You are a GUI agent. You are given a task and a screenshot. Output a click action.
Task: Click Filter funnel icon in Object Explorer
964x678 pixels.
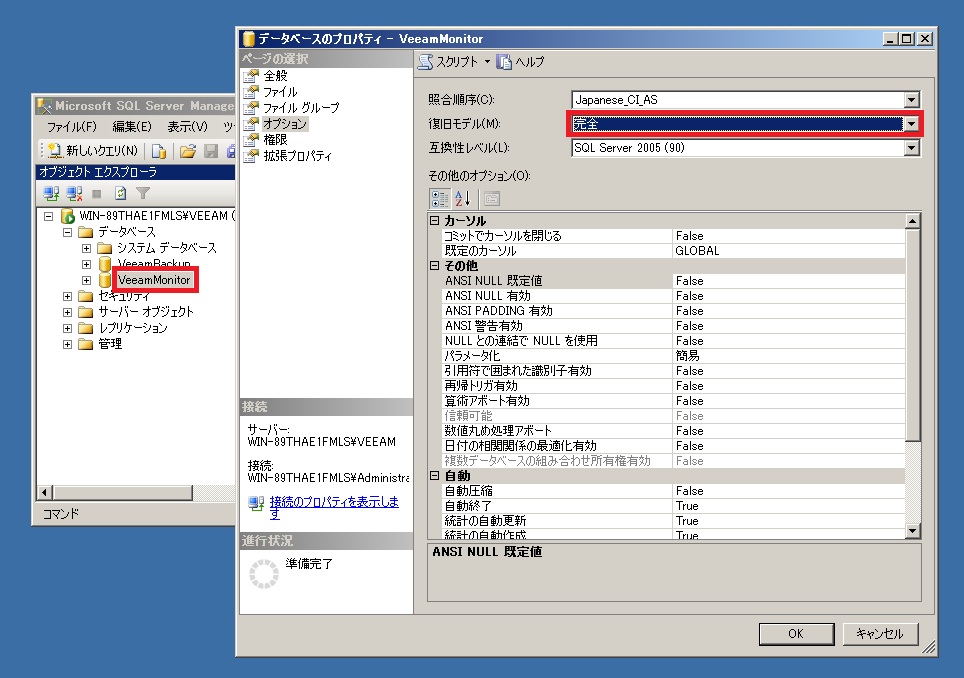143,194
